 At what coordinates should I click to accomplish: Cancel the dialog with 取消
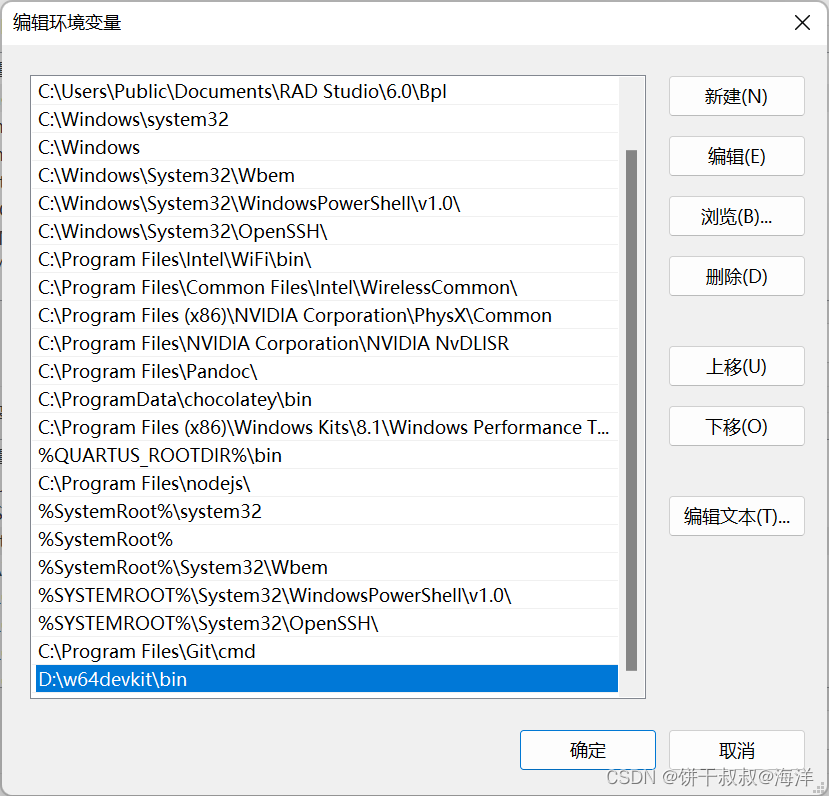coord(736,750)
